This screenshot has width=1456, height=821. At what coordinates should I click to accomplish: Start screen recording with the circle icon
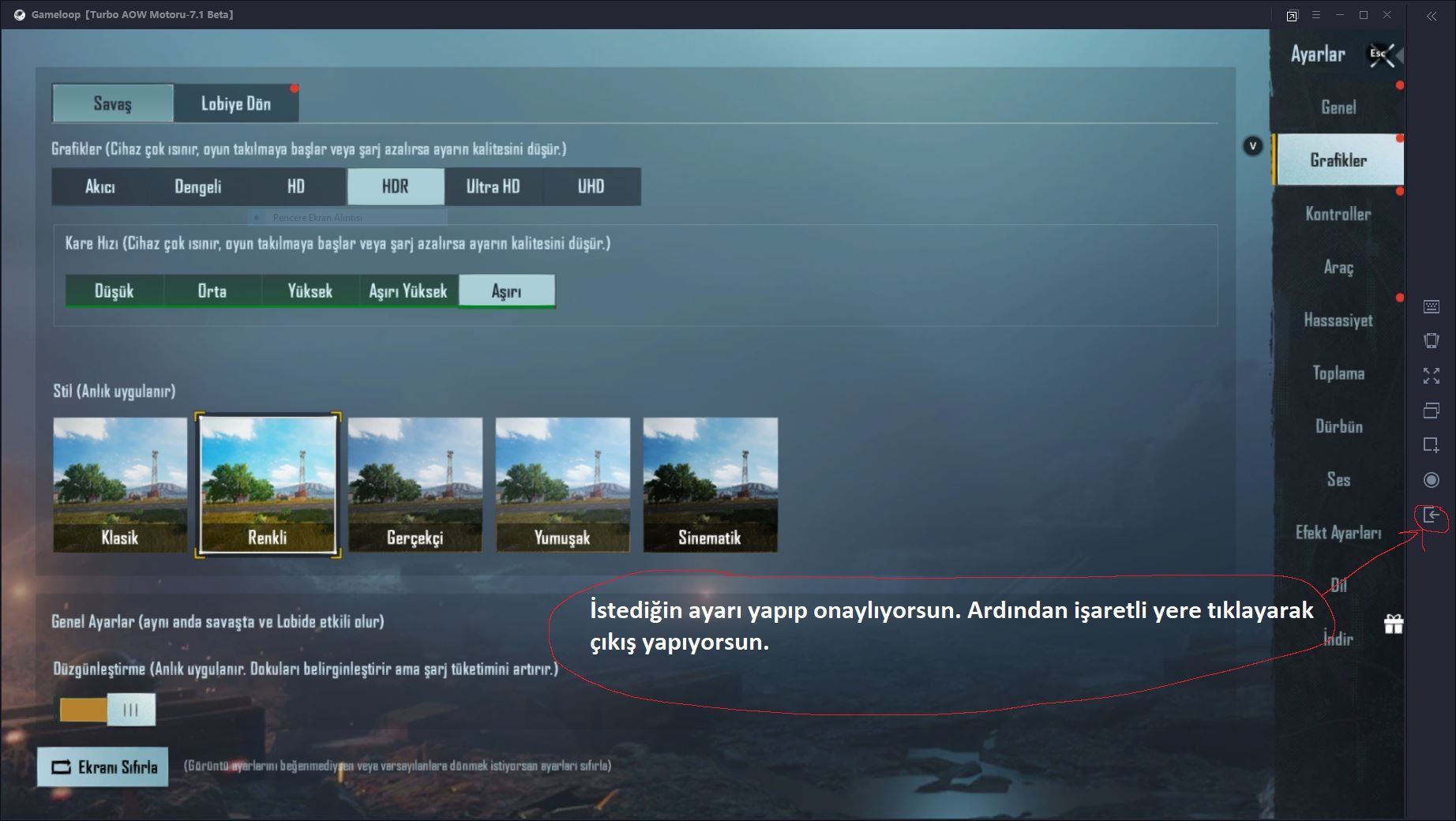coord(1432,480)
